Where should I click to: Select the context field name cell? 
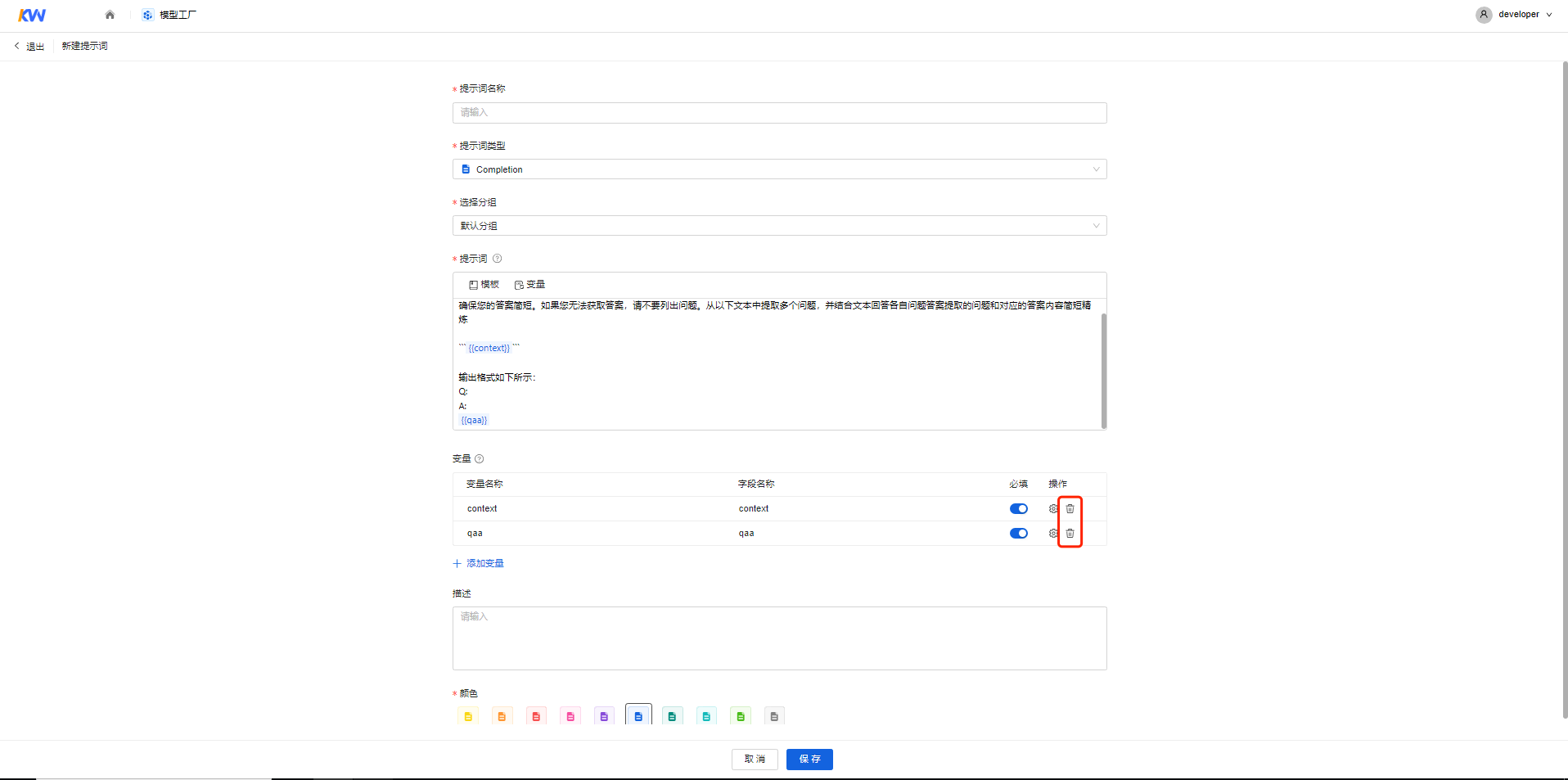(x=754, y=509)
